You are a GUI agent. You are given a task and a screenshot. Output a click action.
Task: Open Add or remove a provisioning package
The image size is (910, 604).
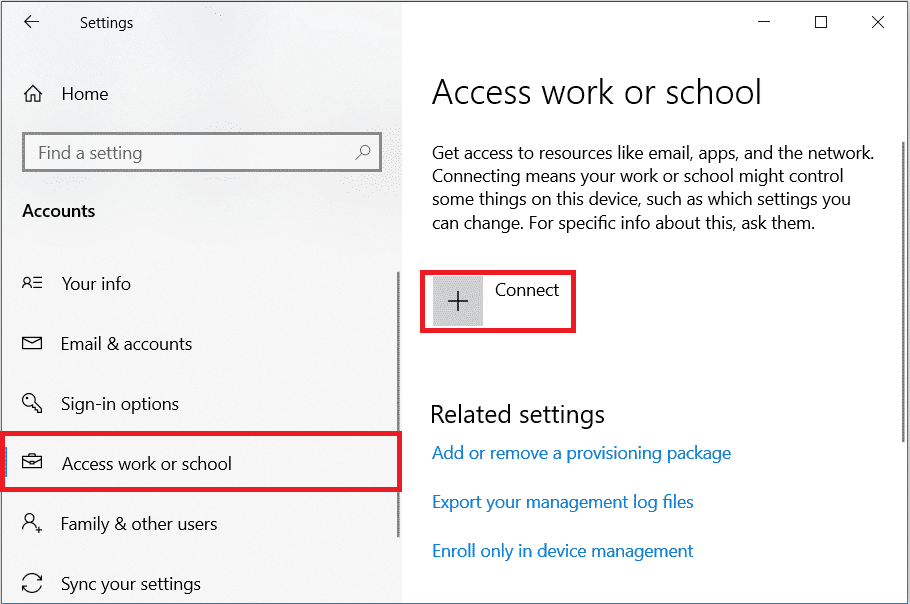582,453
